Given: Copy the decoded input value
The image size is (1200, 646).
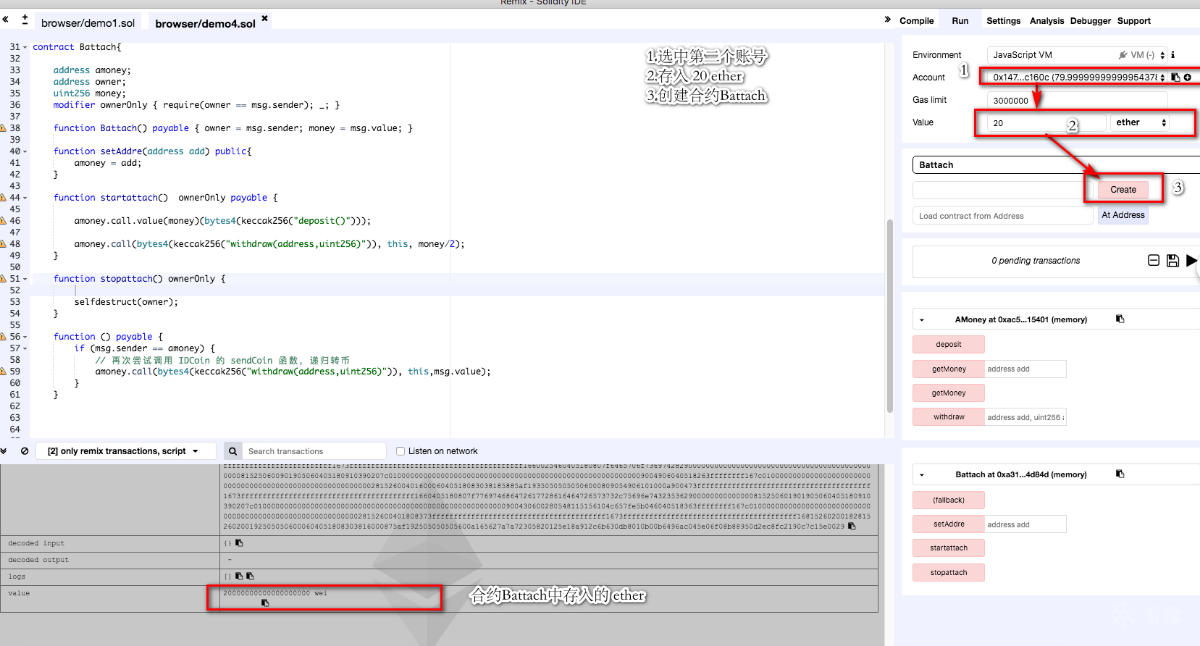Looking at the screenshot, I should tap(240, 543).
